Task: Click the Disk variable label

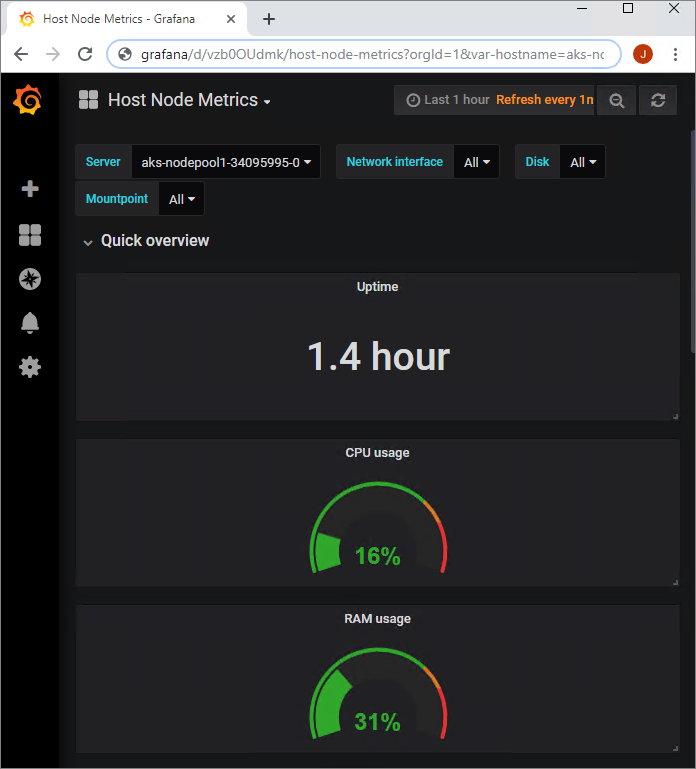Action: tap(537, 162)
